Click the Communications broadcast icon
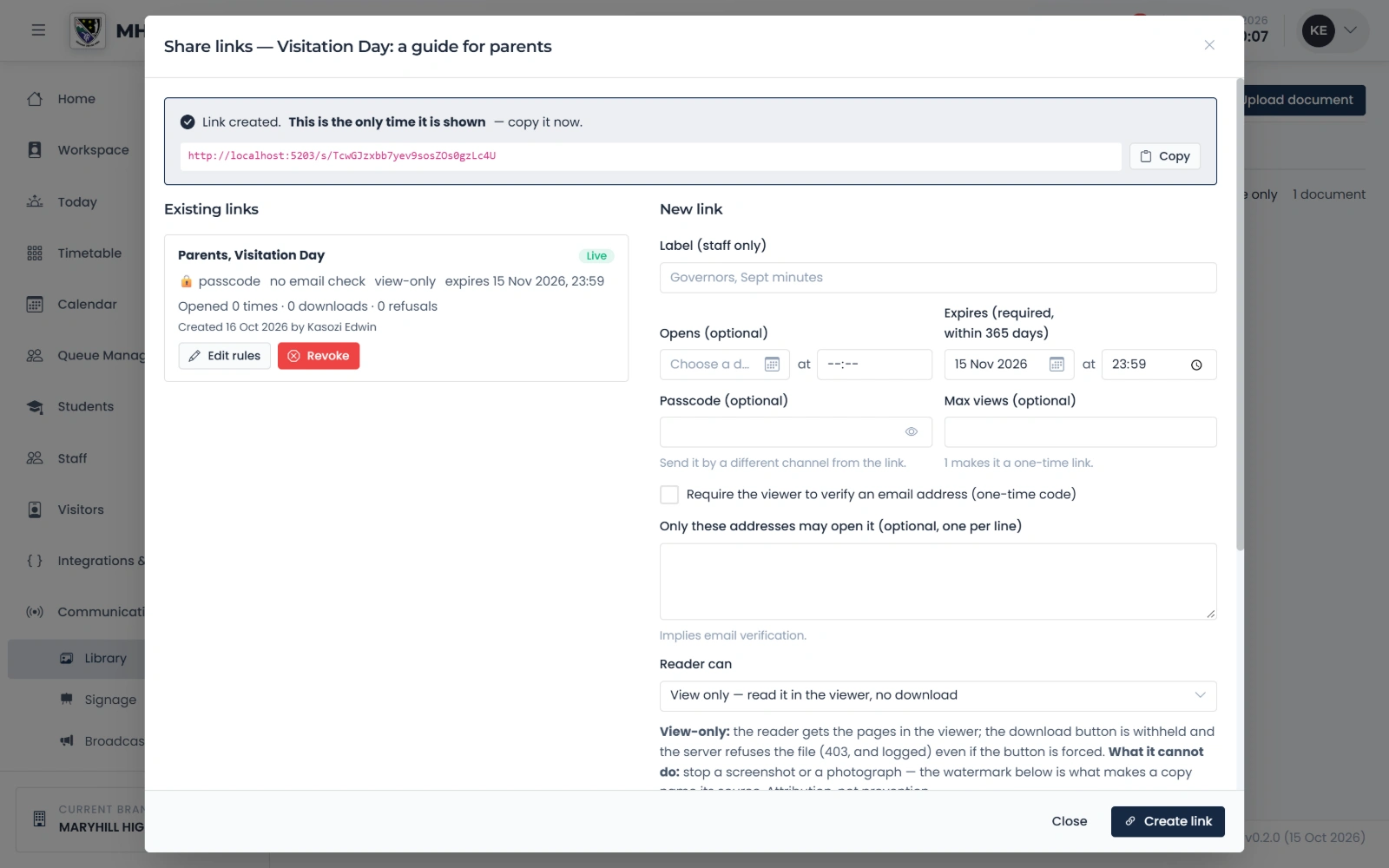This screenshot has height=868, width=1389. click(35, 612)
